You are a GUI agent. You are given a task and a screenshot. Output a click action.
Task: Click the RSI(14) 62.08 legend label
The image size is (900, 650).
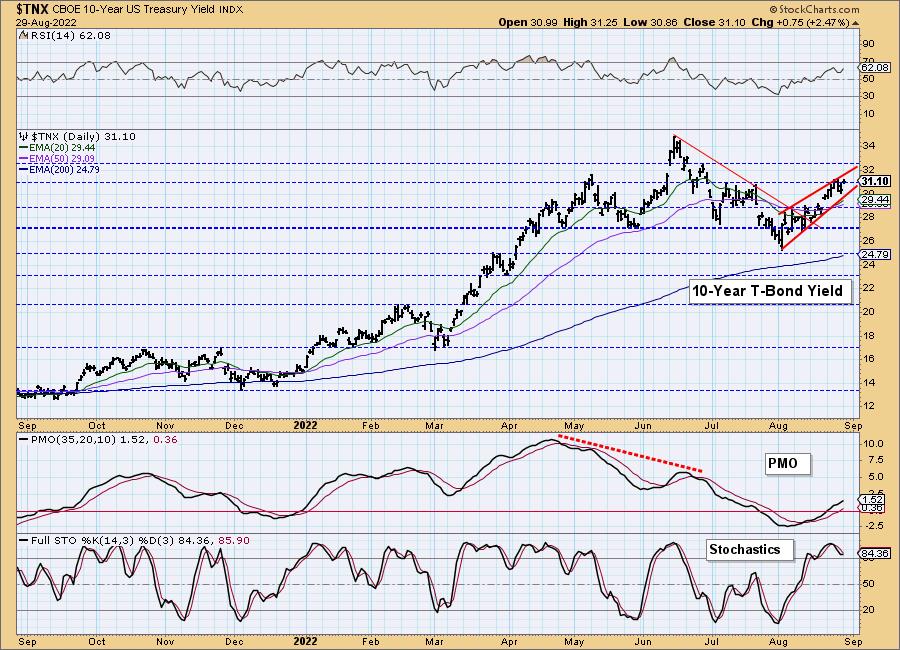[x=69, y=36]
